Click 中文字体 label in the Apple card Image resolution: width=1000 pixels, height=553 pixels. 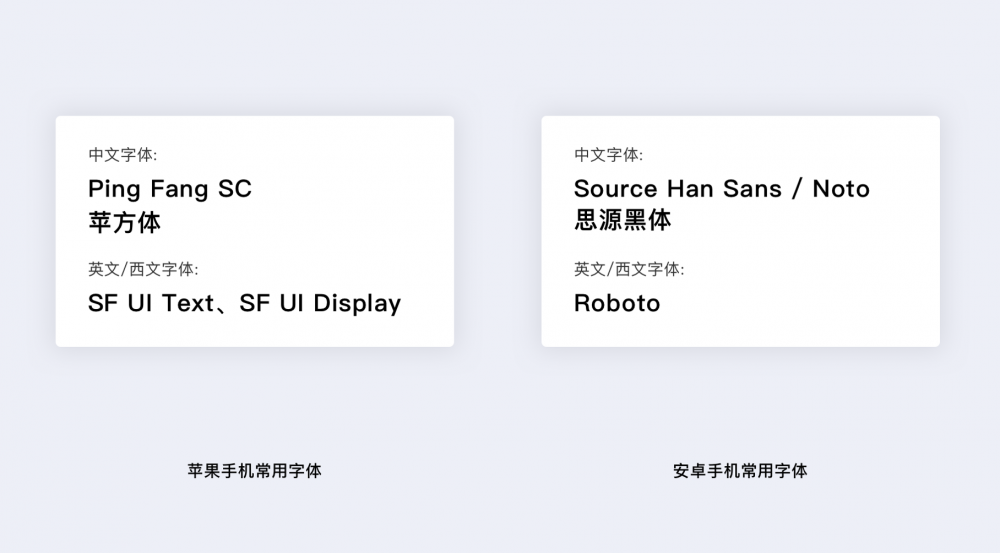coord(122,155)
